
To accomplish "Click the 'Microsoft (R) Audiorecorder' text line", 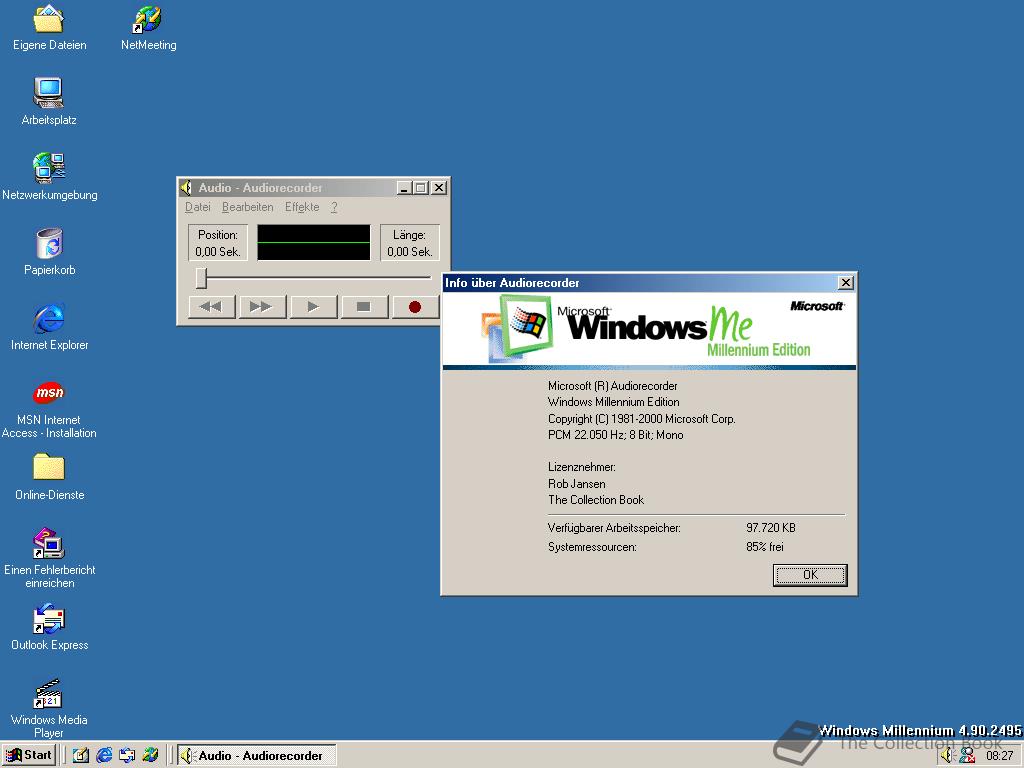I will [613, 386].
